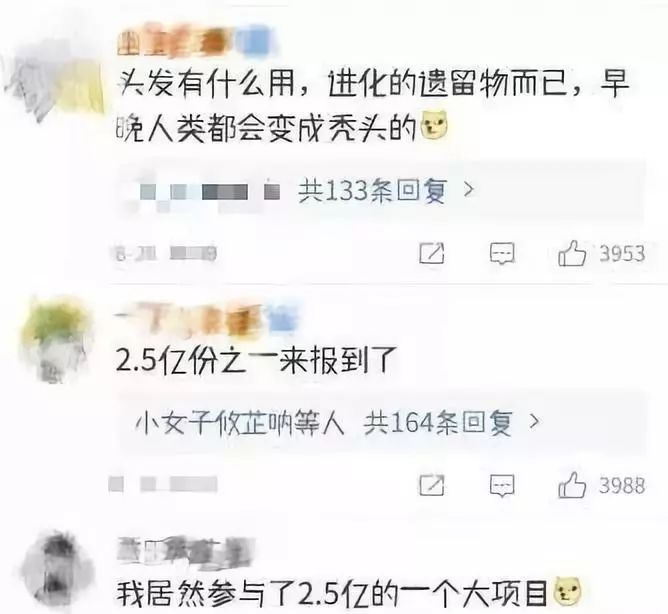The width and height of the screenshot is (668, 614).
Task: Share the 2.5亿份之一来报到了 comment
Action: click(432, 485)
